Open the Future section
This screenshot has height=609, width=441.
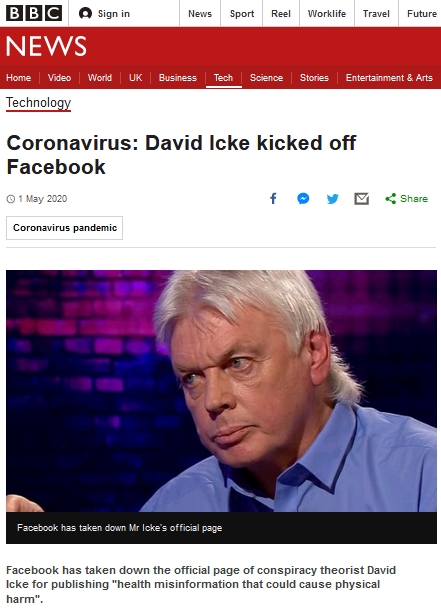[x=422, y=14]
